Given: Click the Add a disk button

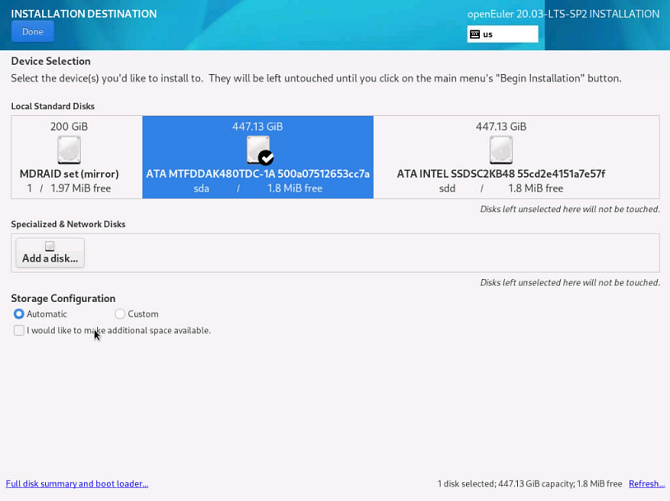Looking at the screenshot, I should 50,253.
